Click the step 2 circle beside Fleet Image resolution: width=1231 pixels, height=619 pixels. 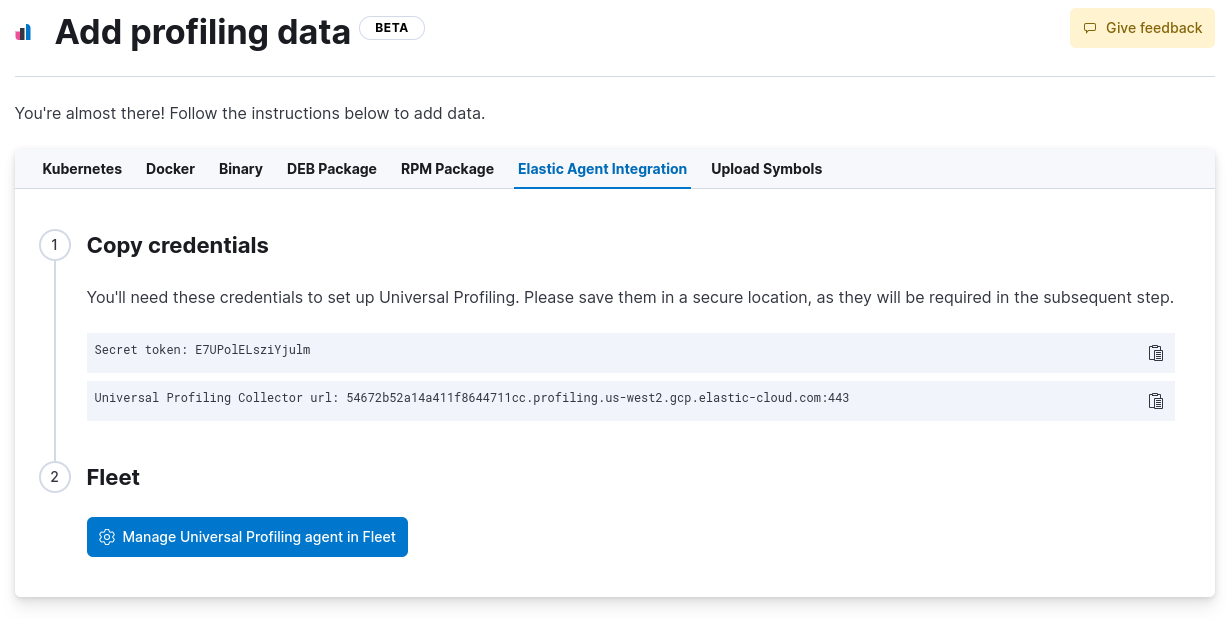54,477
